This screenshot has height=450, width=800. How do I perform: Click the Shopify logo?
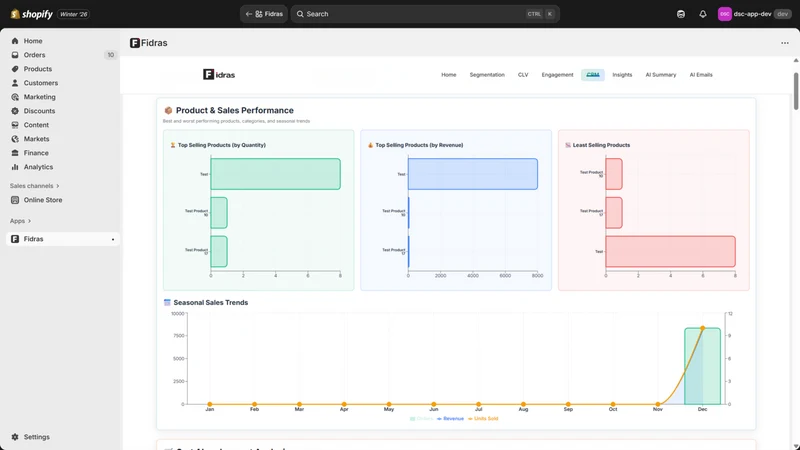(x=32, y=14)
